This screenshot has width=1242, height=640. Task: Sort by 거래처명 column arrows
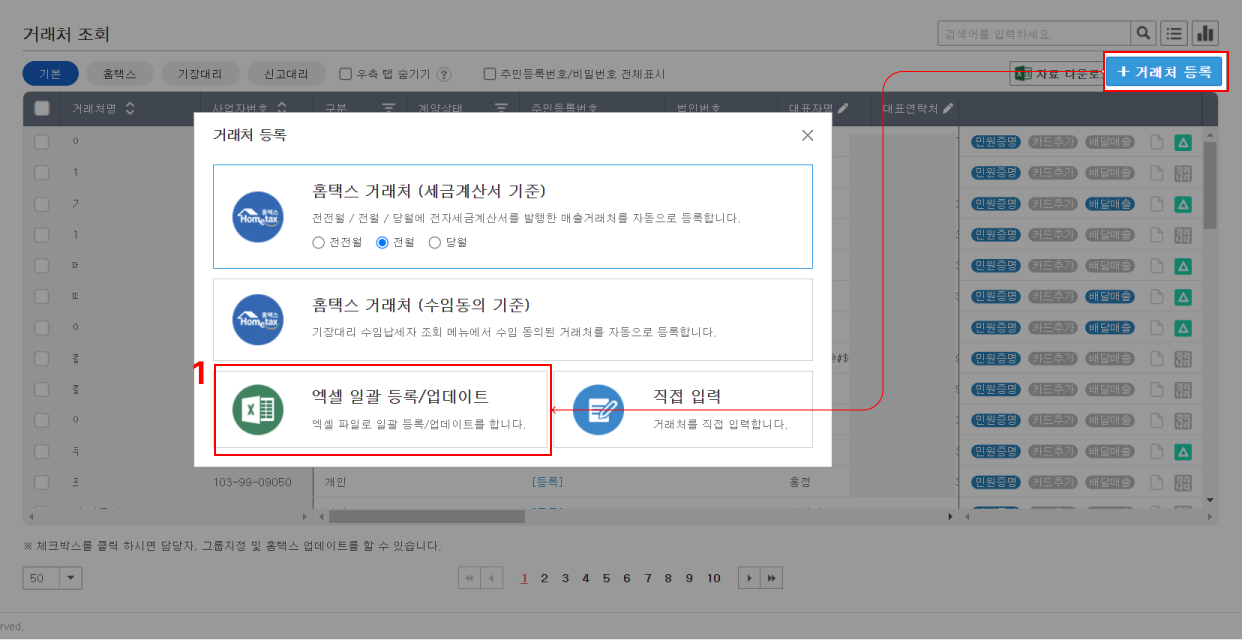pos(130,108)
